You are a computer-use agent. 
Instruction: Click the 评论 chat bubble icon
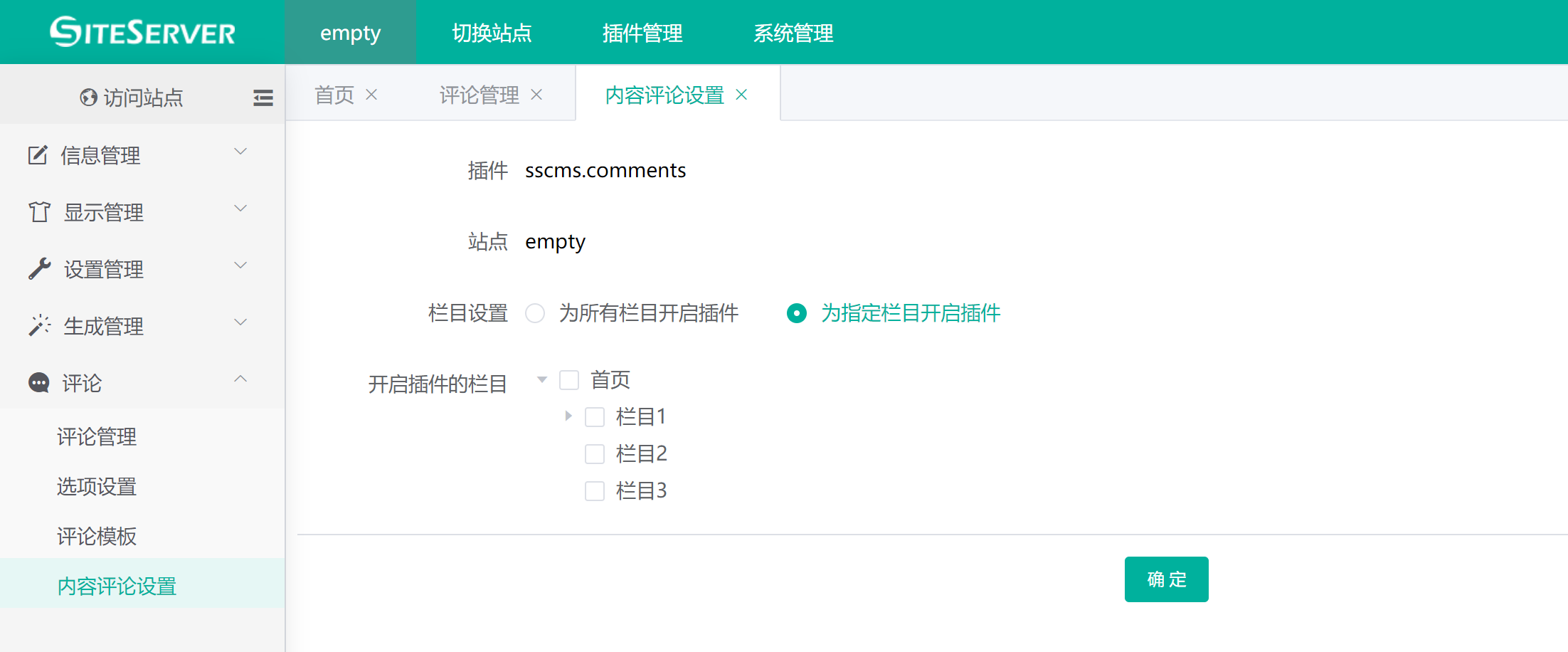38,383
